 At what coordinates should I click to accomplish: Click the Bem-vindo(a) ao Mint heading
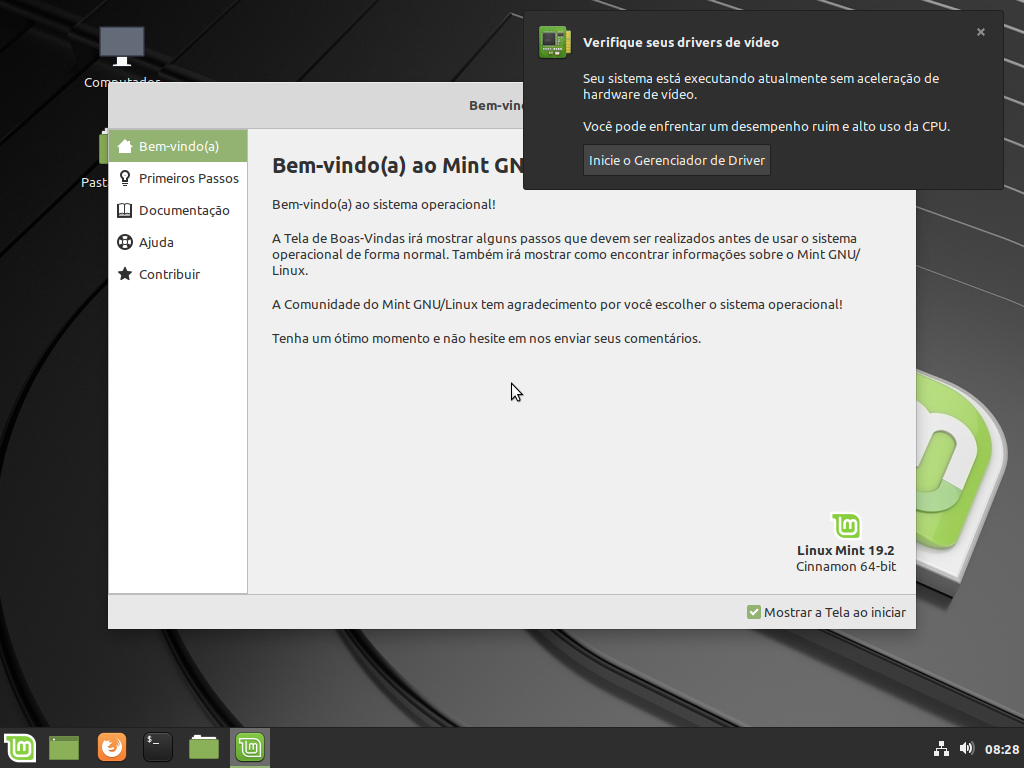pos(397,166)
